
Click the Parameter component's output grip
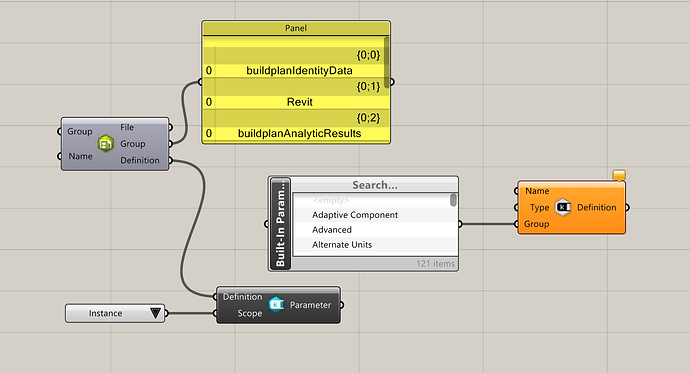(x=342, y=305)
